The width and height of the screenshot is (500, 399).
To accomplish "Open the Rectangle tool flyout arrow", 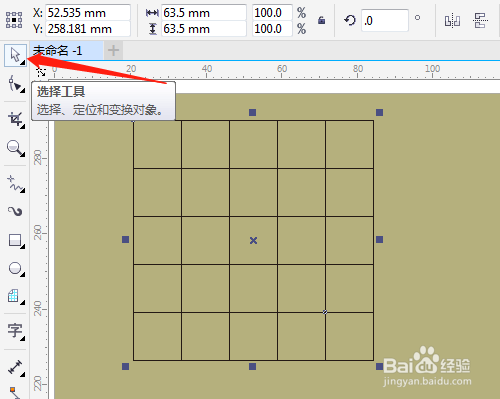I will coord(22,247).
